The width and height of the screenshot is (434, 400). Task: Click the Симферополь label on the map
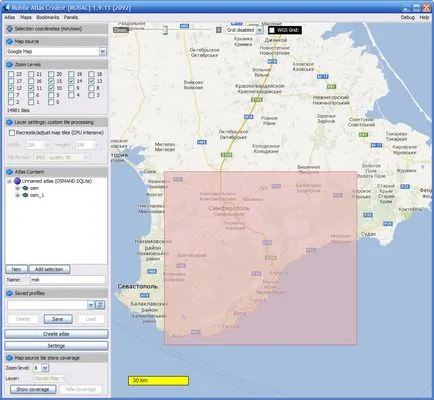pos(229,208)
